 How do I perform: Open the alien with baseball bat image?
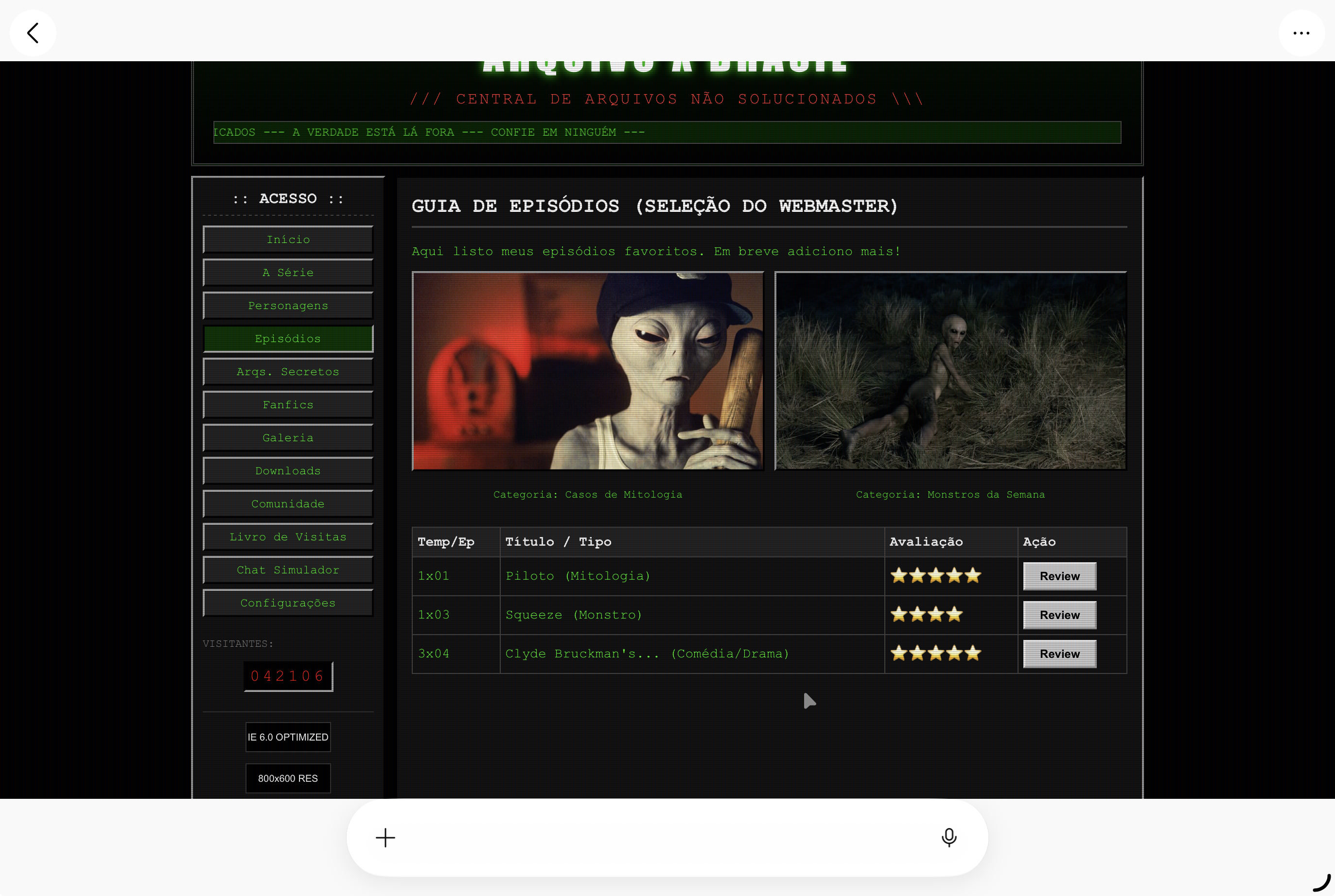[588, 371]
